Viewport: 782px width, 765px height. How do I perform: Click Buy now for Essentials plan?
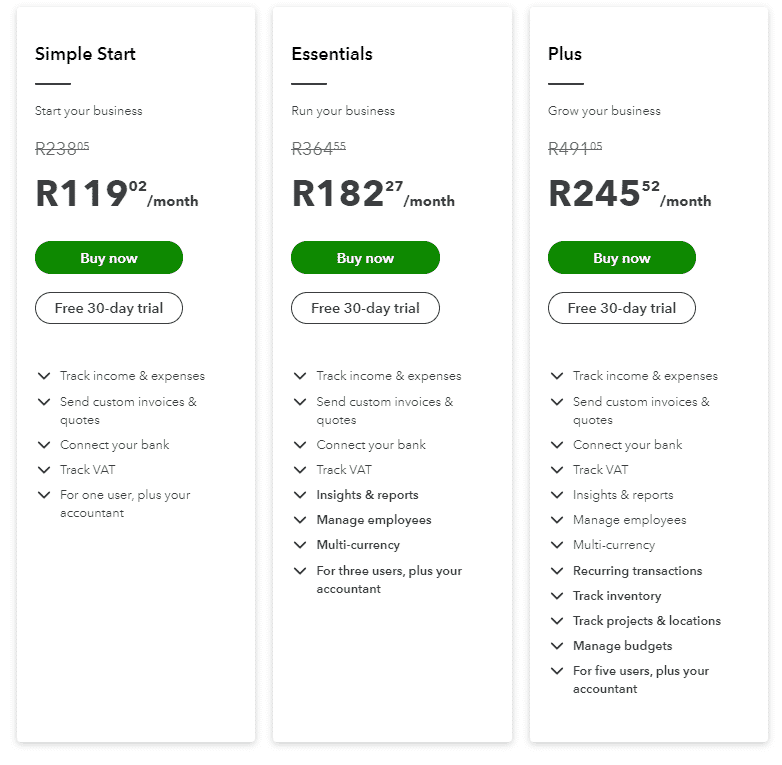(365, 258)
